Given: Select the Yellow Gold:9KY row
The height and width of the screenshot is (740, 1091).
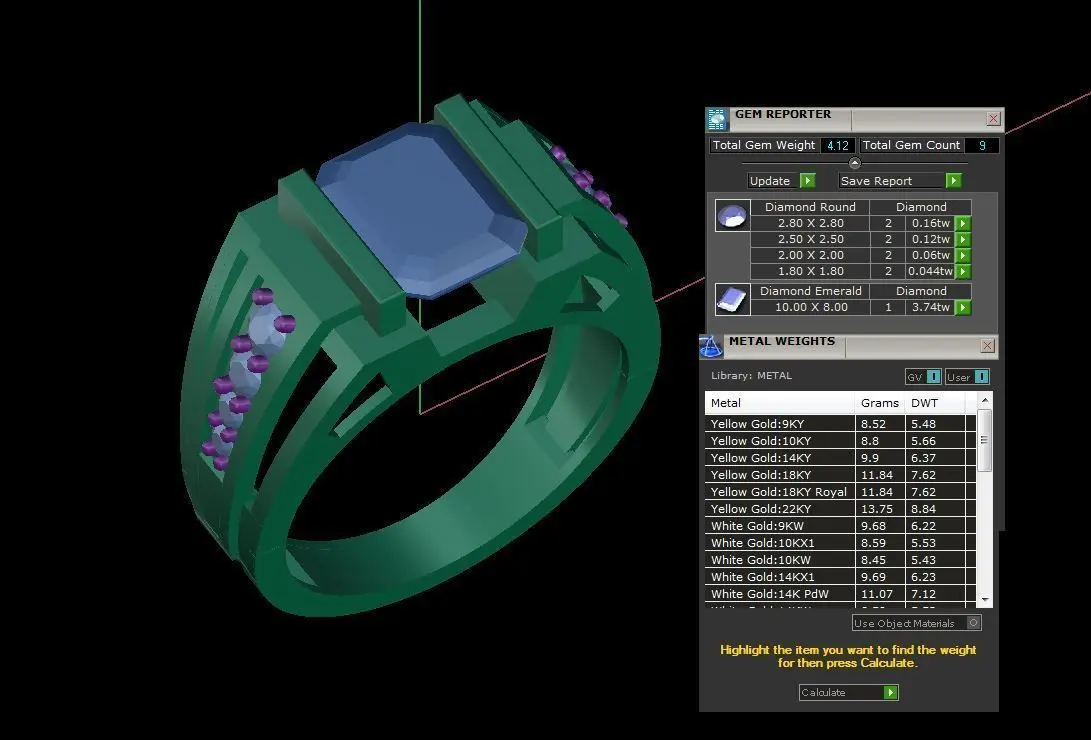Looking at the screenshot, I should click(x=841, y=424).
